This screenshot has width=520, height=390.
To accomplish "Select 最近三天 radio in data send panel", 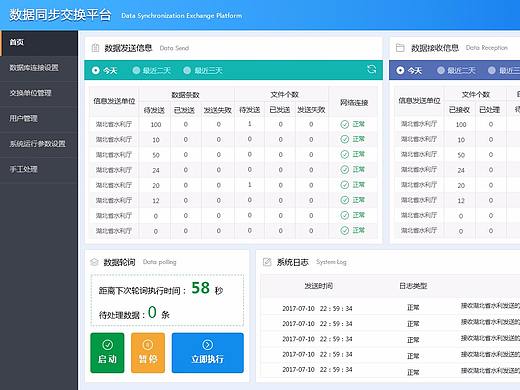I will coord(187,70).
